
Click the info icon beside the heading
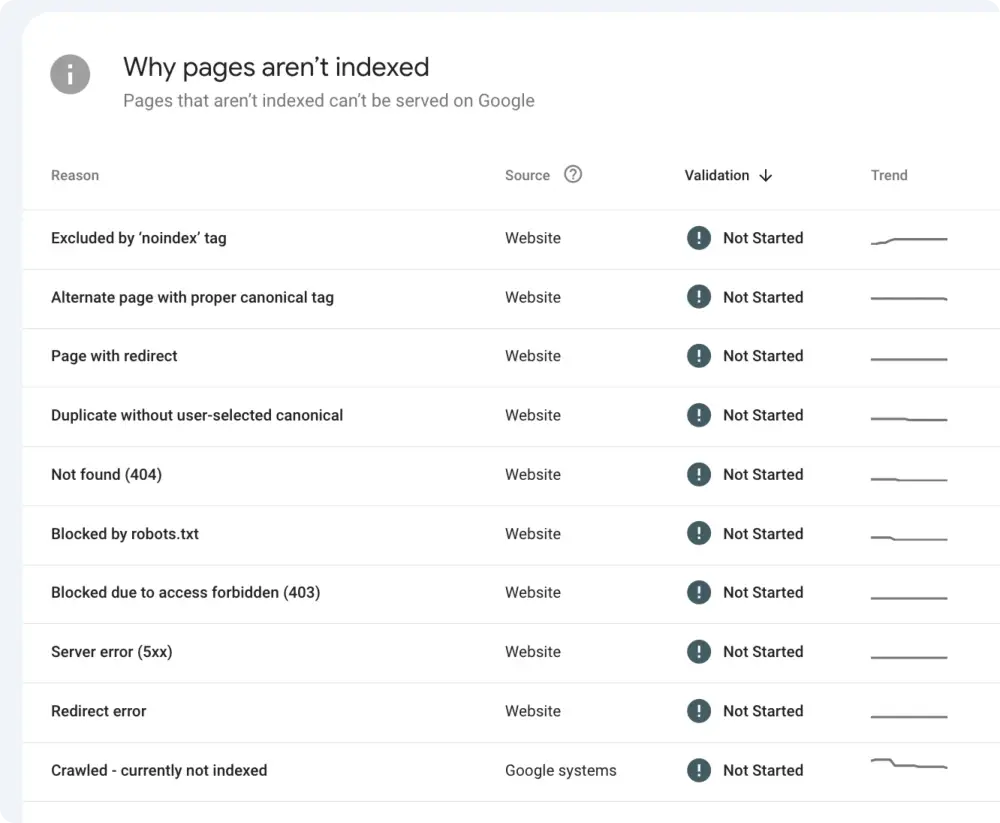click(70, 74)
